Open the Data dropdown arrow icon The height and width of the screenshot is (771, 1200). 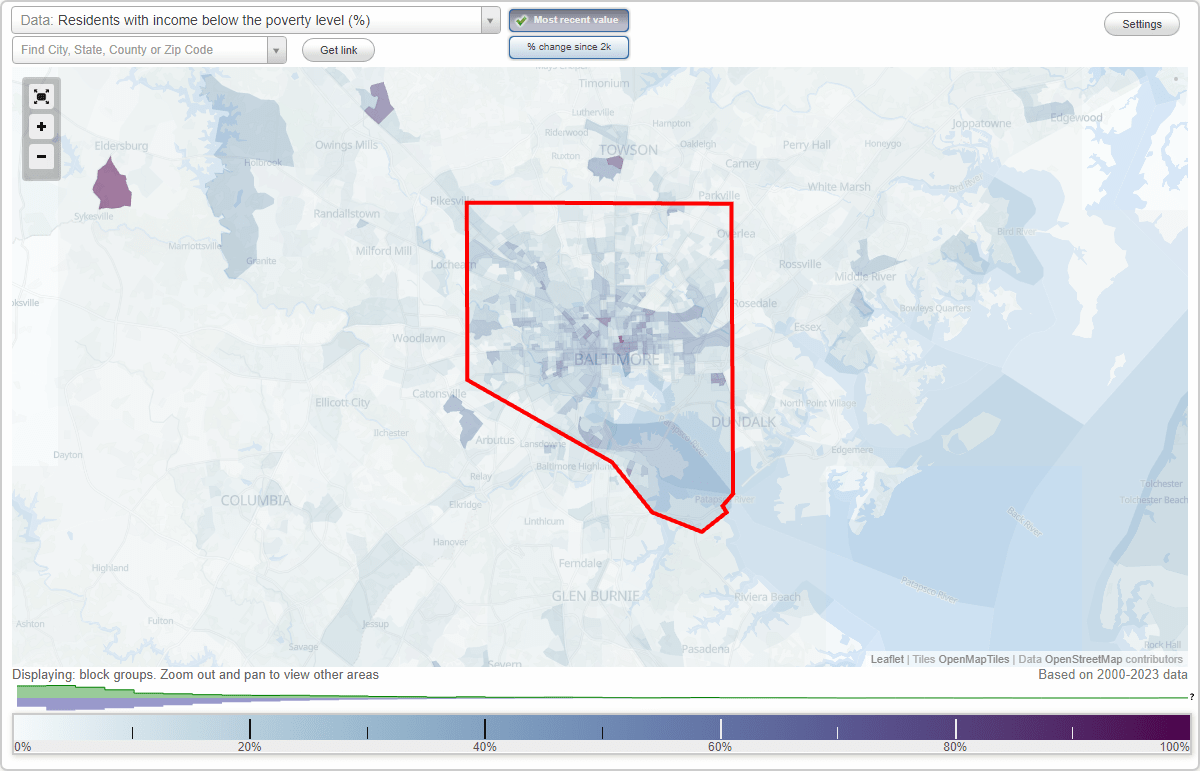click(x=488, y=20)
